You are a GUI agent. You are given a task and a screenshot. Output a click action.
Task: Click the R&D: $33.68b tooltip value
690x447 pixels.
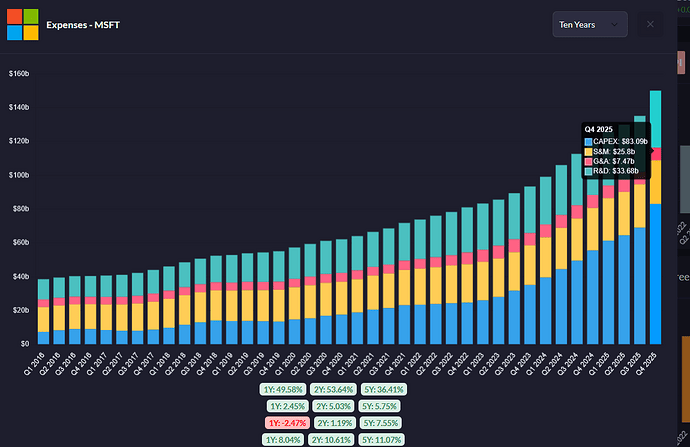coord(616,171)
